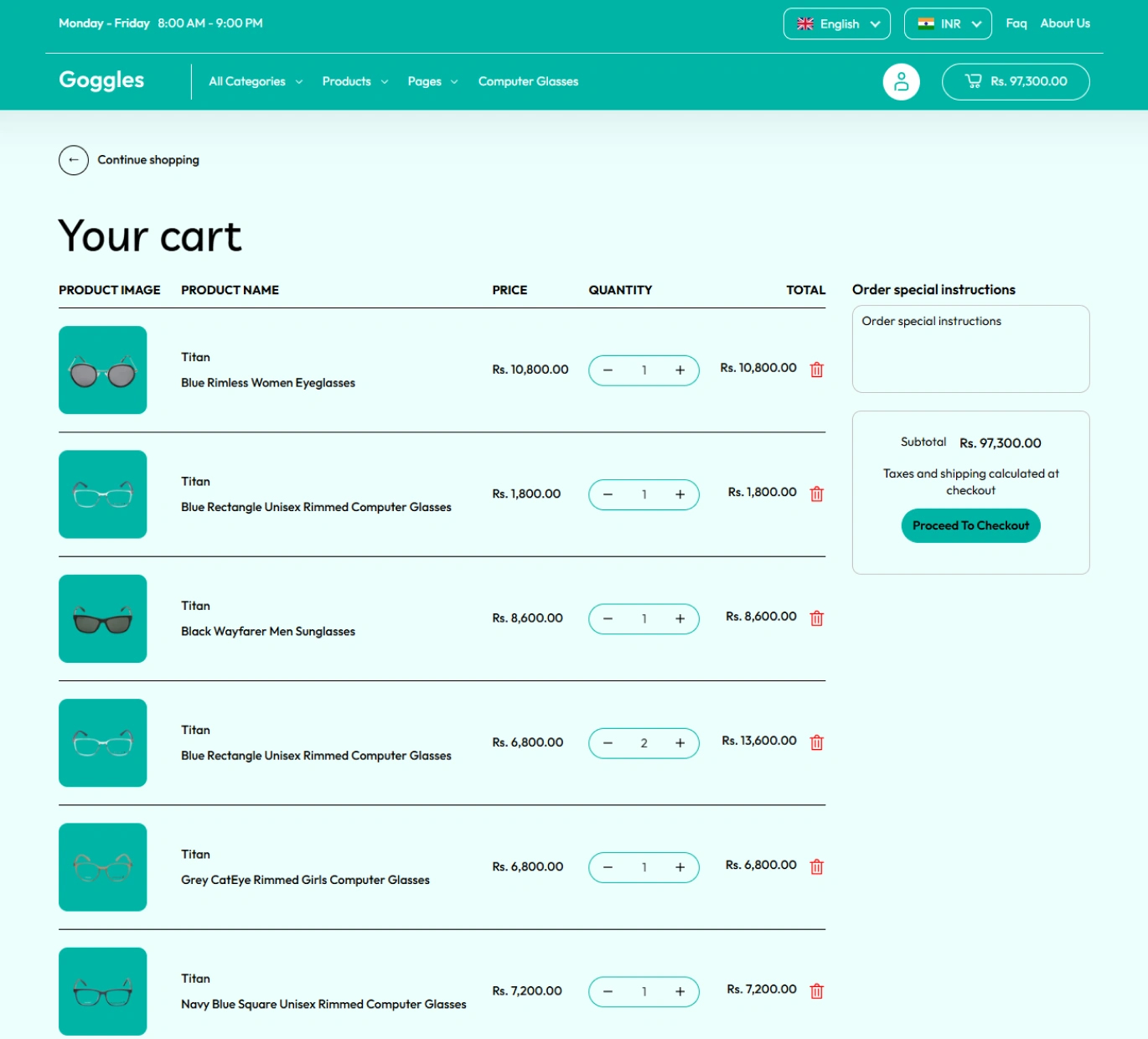Open the INR currency dropdown

coord(948,23)
